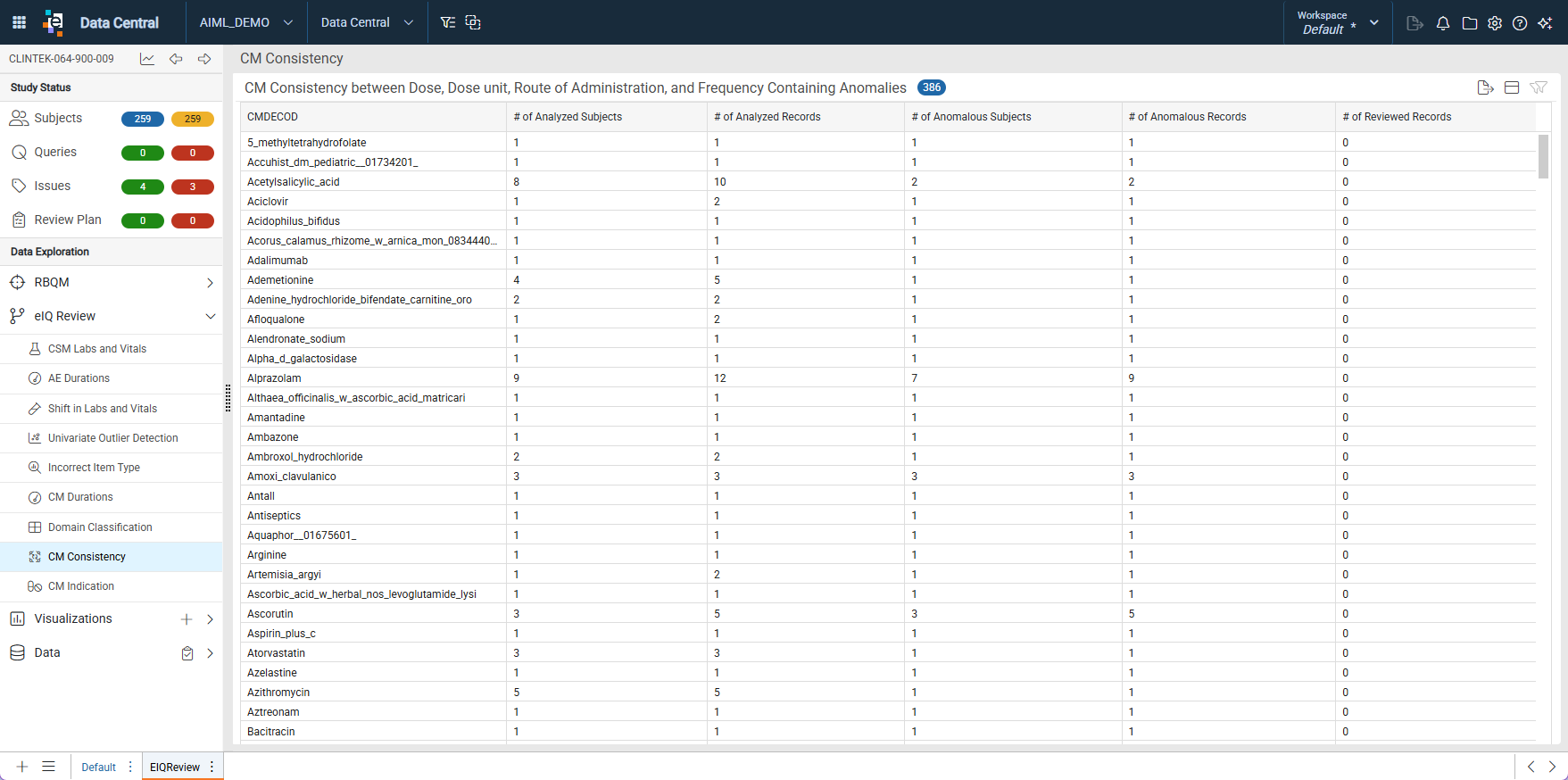Viewport: 1568px width, 780px height.
Task: Click the yellow 259 Subjects badge
Action: coord(193,119)
